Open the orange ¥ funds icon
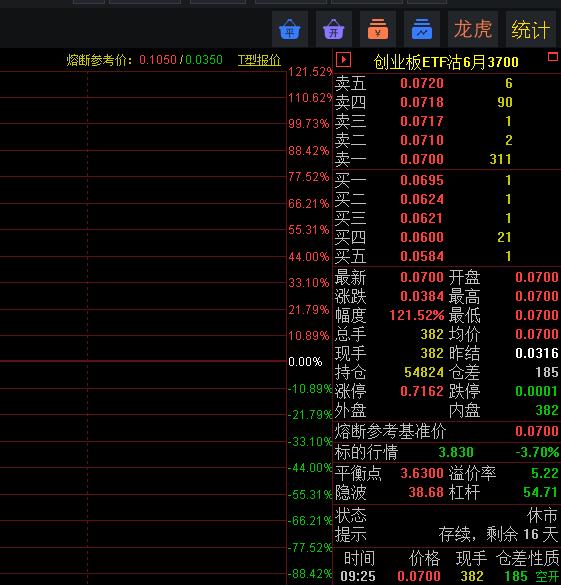The width and height of the screenshot is (561, 585). [378, 29]
